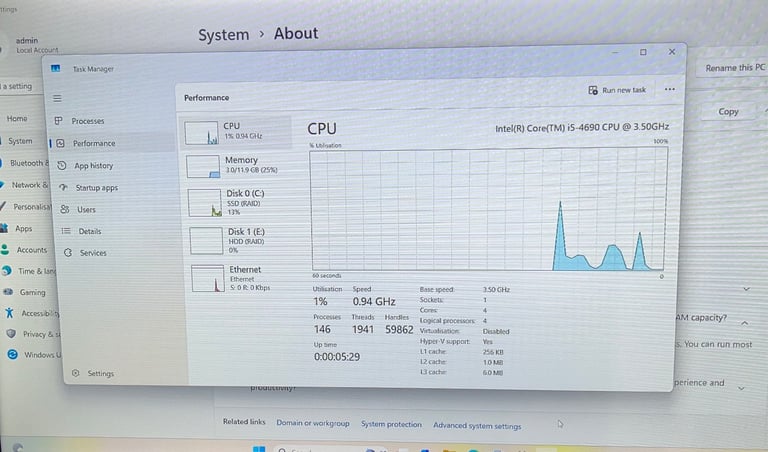Click the Users people icon
Viewport: 768px width, 452px height.
coord(65,209)
